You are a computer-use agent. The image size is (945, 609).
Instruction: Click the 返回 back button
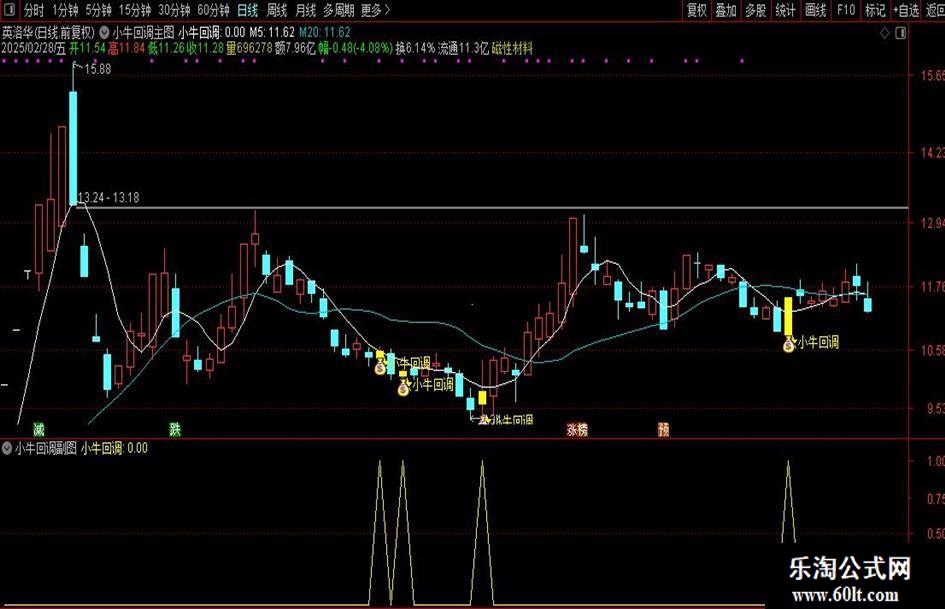tap(935, 10)
